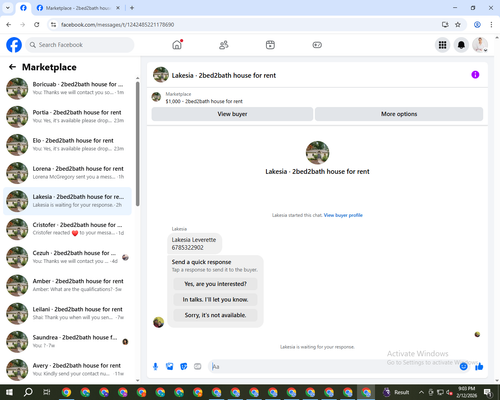The width and height of the screenshot is (500, 400).
Task: Open the browser tab search dropdown
Action: [8, 8]
